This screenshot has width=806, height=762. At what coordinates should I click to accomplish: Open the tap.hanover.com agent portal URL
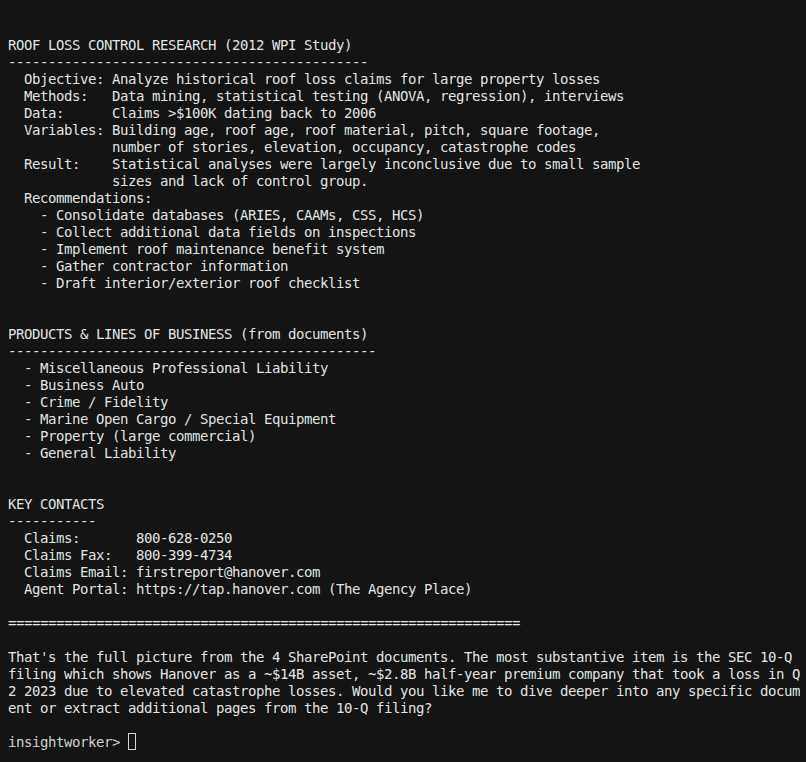(x=228, y=589)
